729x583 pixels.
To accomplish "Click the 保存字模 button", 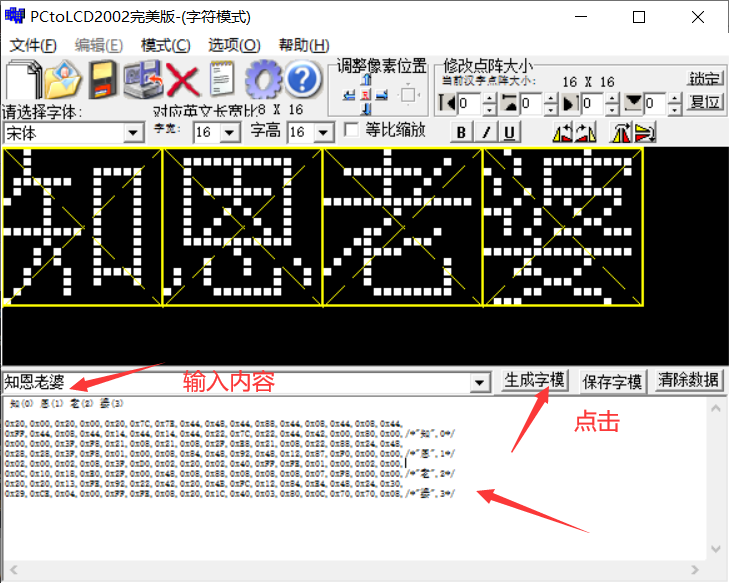I will 612,382.
